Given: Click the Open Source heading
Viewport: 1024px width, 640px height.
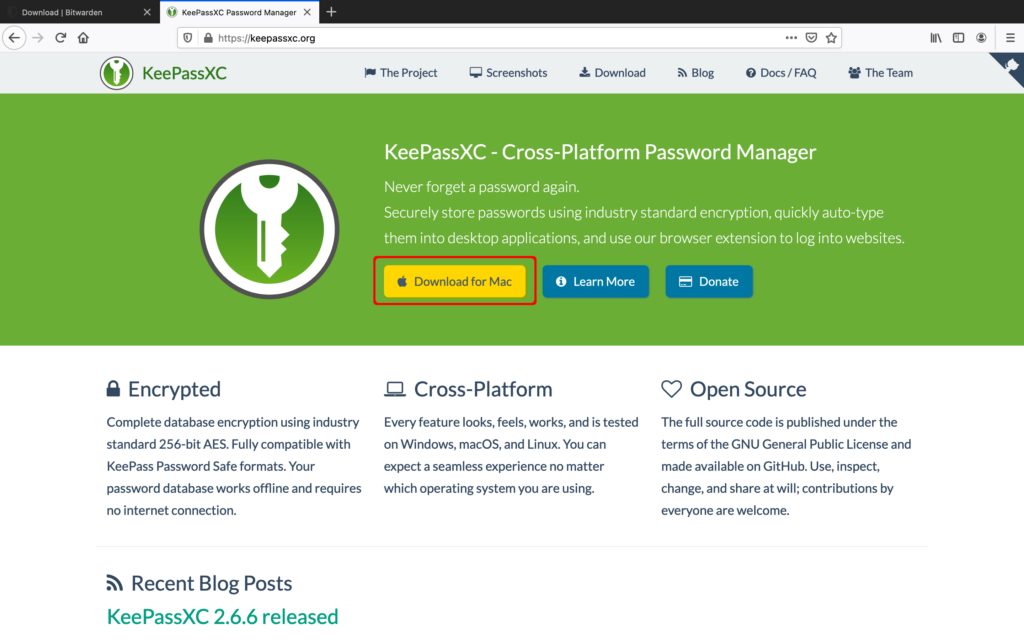Looking at the screenshot, I should coord(748,389).
